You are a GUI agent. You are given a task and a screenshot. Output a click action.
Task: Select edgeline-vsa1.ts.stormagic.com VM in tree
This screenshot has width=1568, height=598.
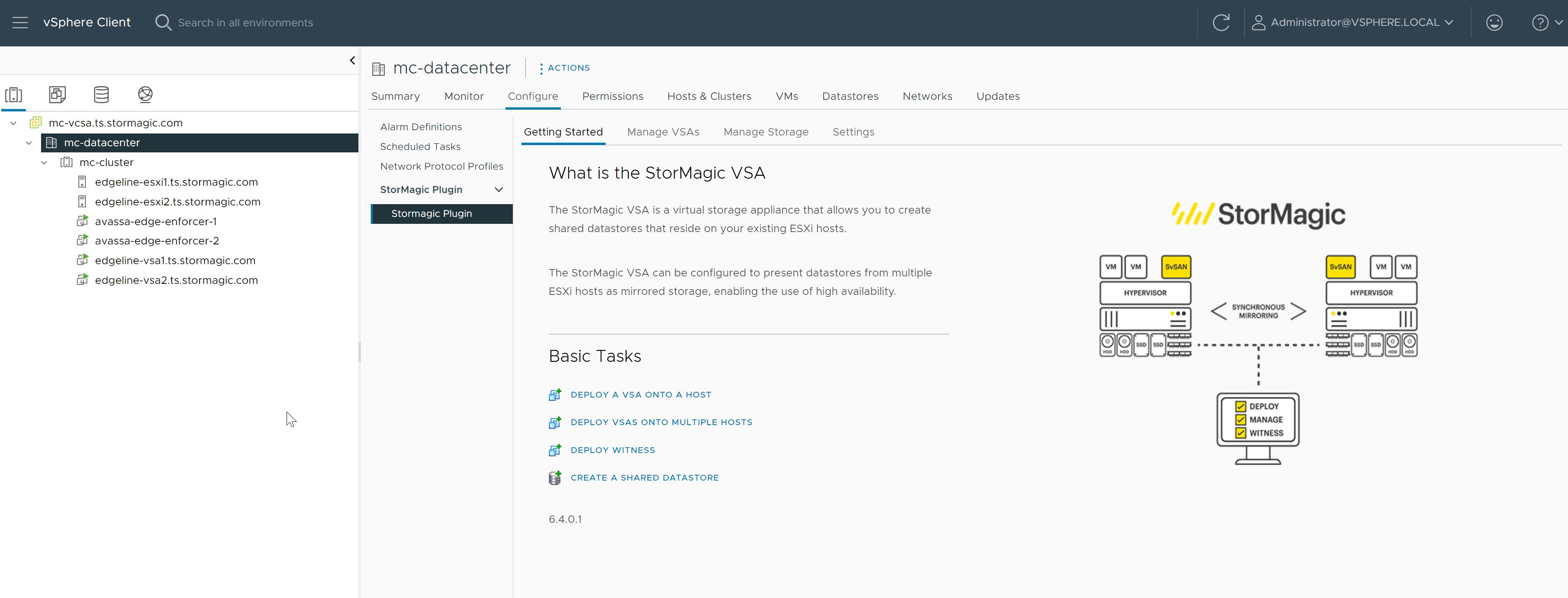(x=174, y=260)
